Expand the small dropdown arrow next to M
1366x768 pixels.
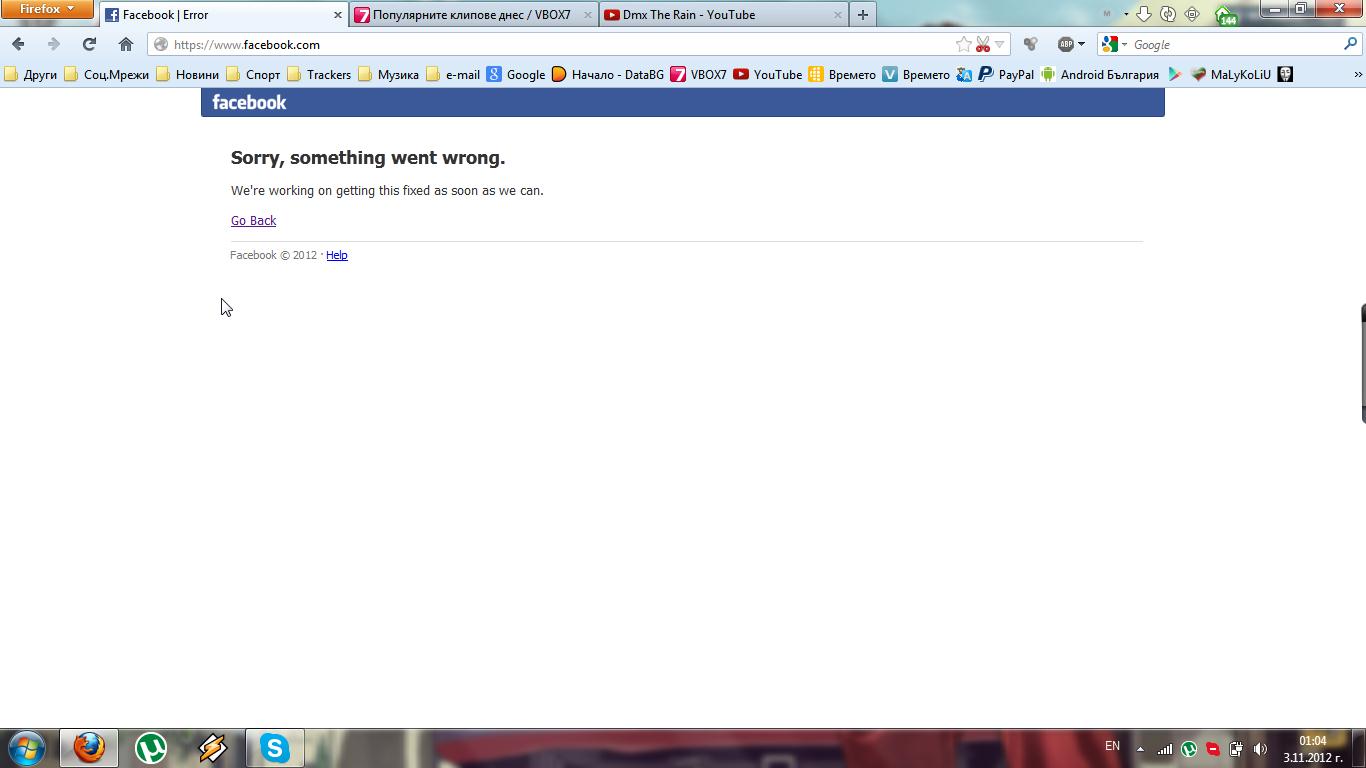[x=1126, y=14]
